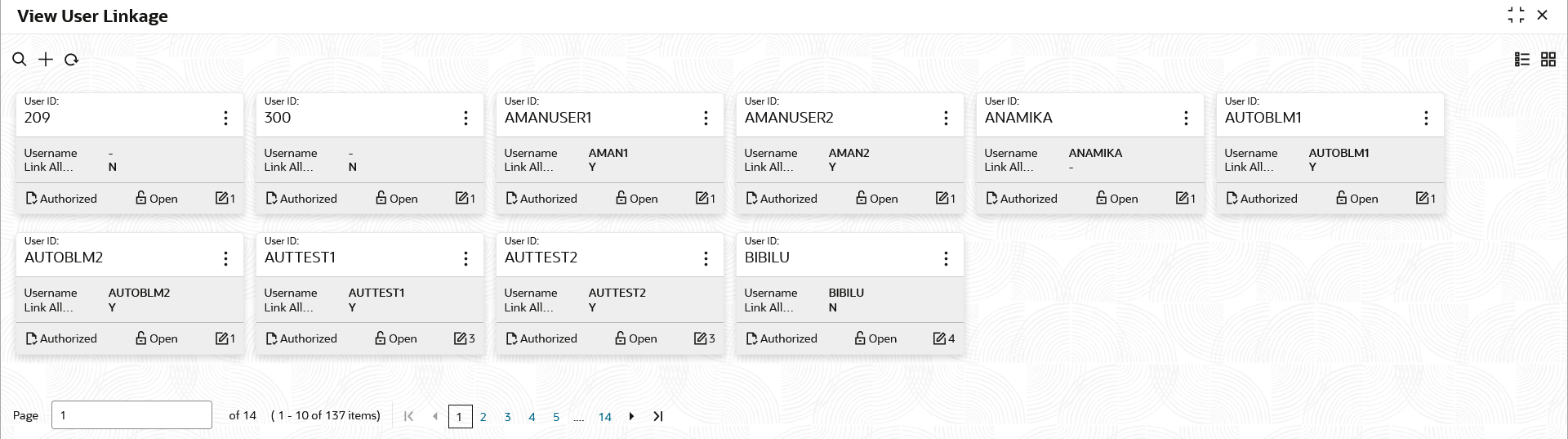Click the modification count icon on BIBILU
Viewport: 1568px width, 439px height.
pyautogui.click(x=939, y=338)
